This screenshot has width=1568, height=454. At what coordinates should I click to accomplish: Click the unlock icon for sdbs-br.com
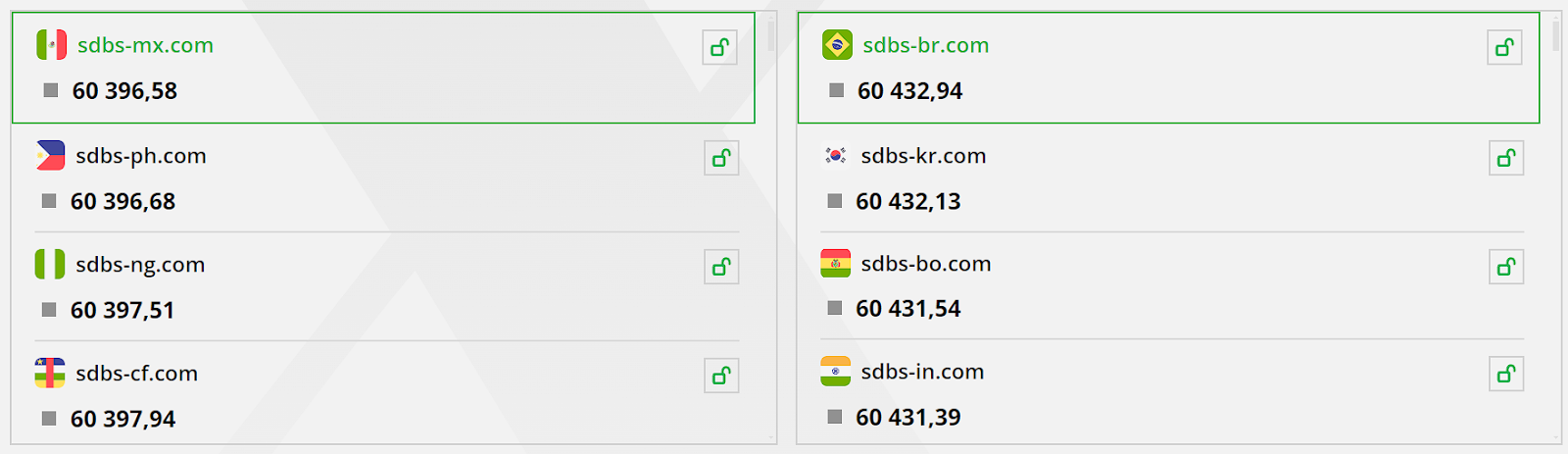[1504, 47]
